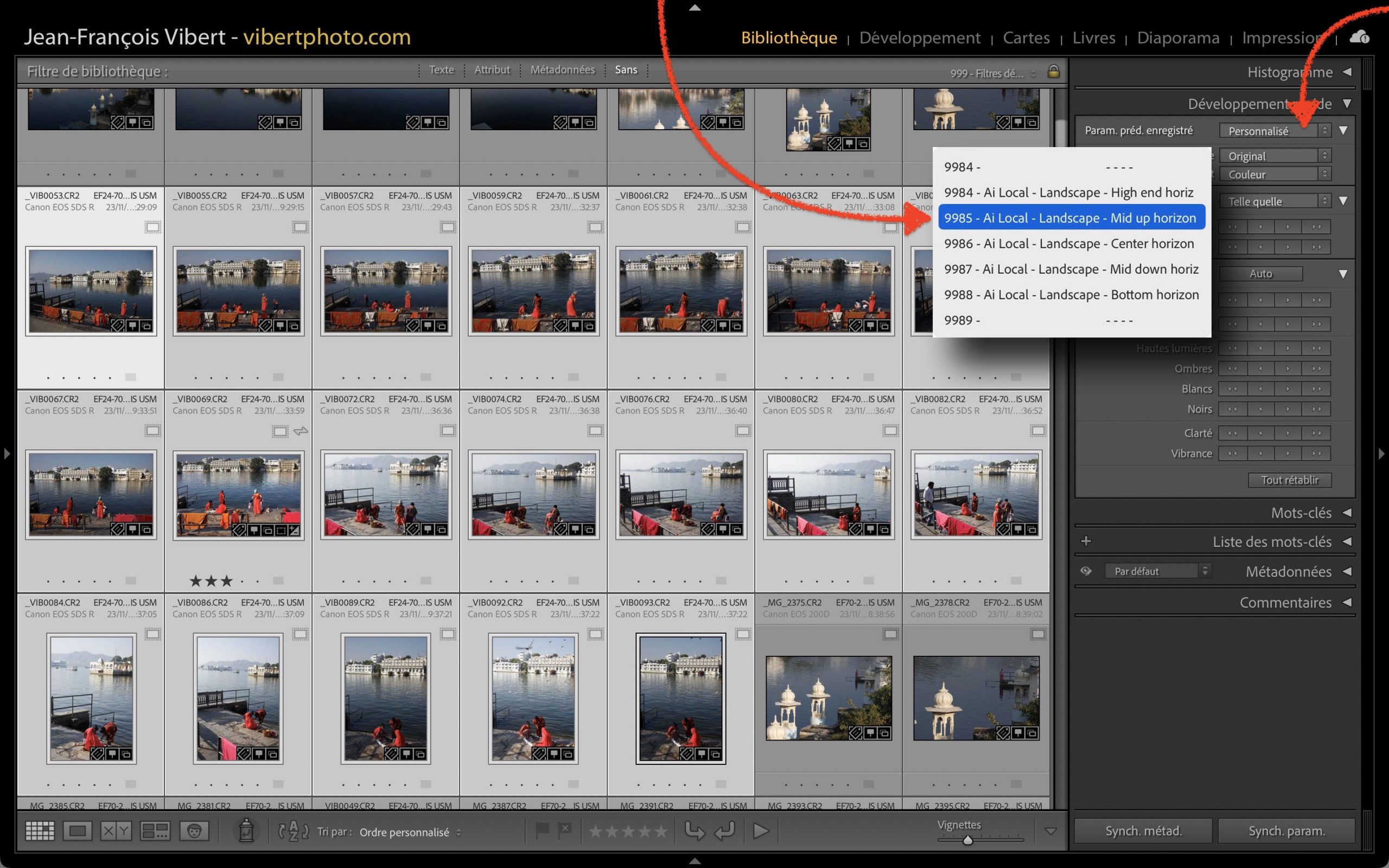Switch to Grid view mode
Viewport: 1389px width, 868px height.
click(40, 831)
